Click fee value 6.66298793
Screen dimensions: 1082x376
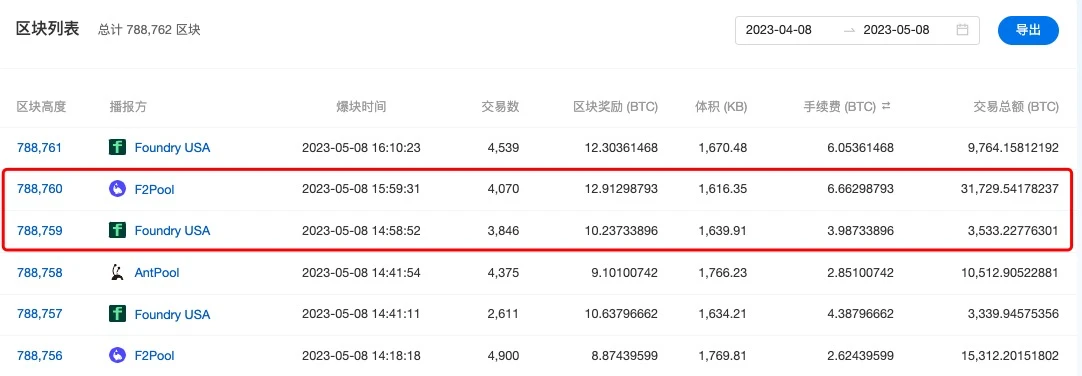[x=859, y=189]
